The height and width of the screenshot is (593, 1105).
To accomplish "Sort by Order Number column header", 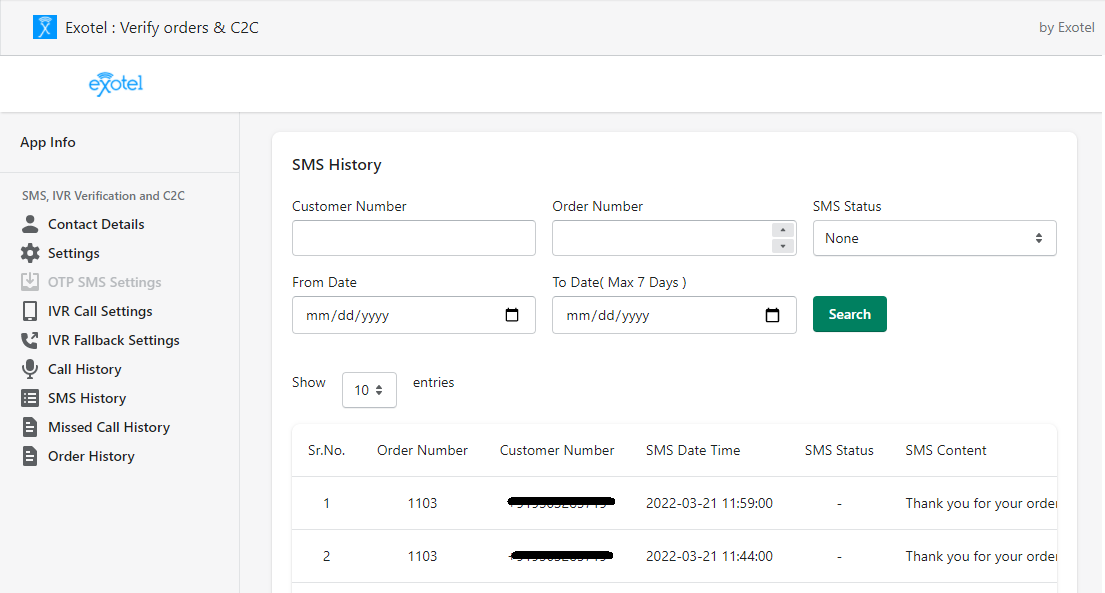I will [x=422, y=451].
